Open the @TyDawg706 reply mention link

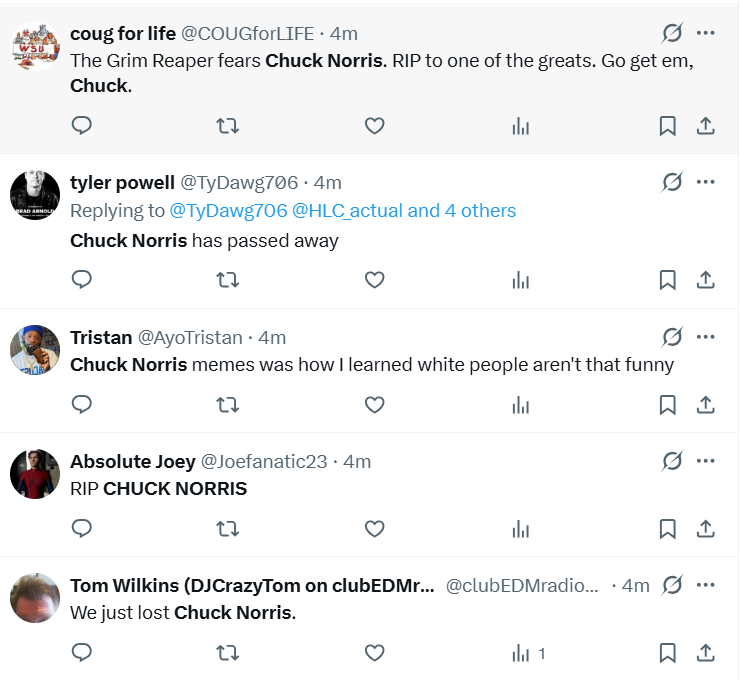tap(228, 211)
